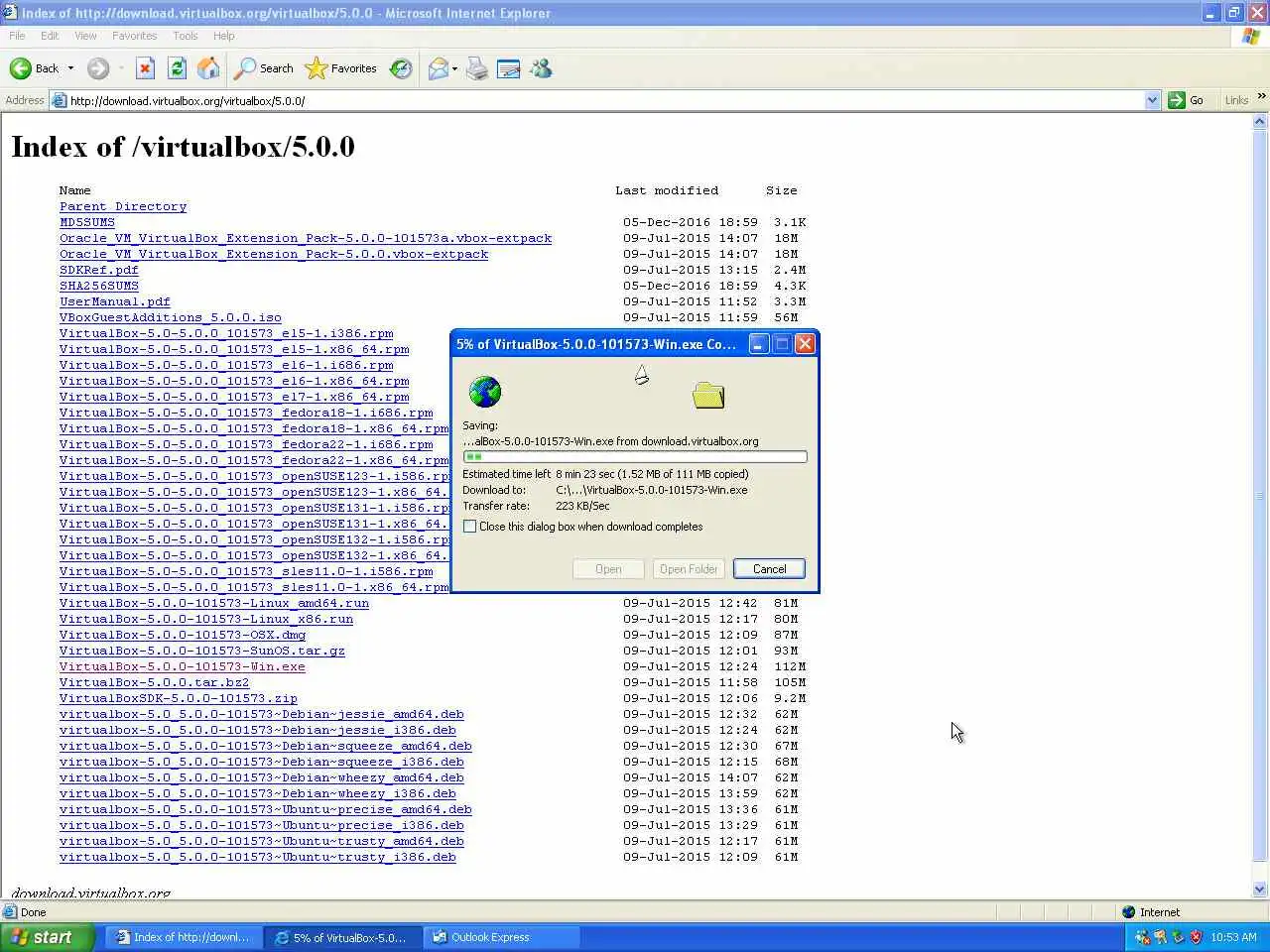Click the Mail toolbar icon
The width and height of the screenshot is (1270, 952).
point(438,68)
